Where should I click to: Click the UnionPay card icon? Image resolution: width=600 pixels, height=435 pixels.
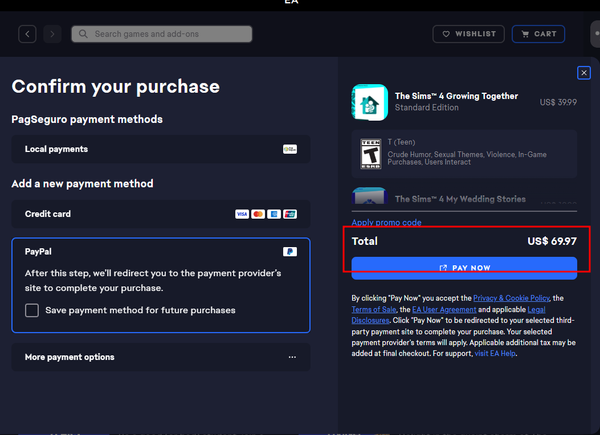(x=290, y=214)
